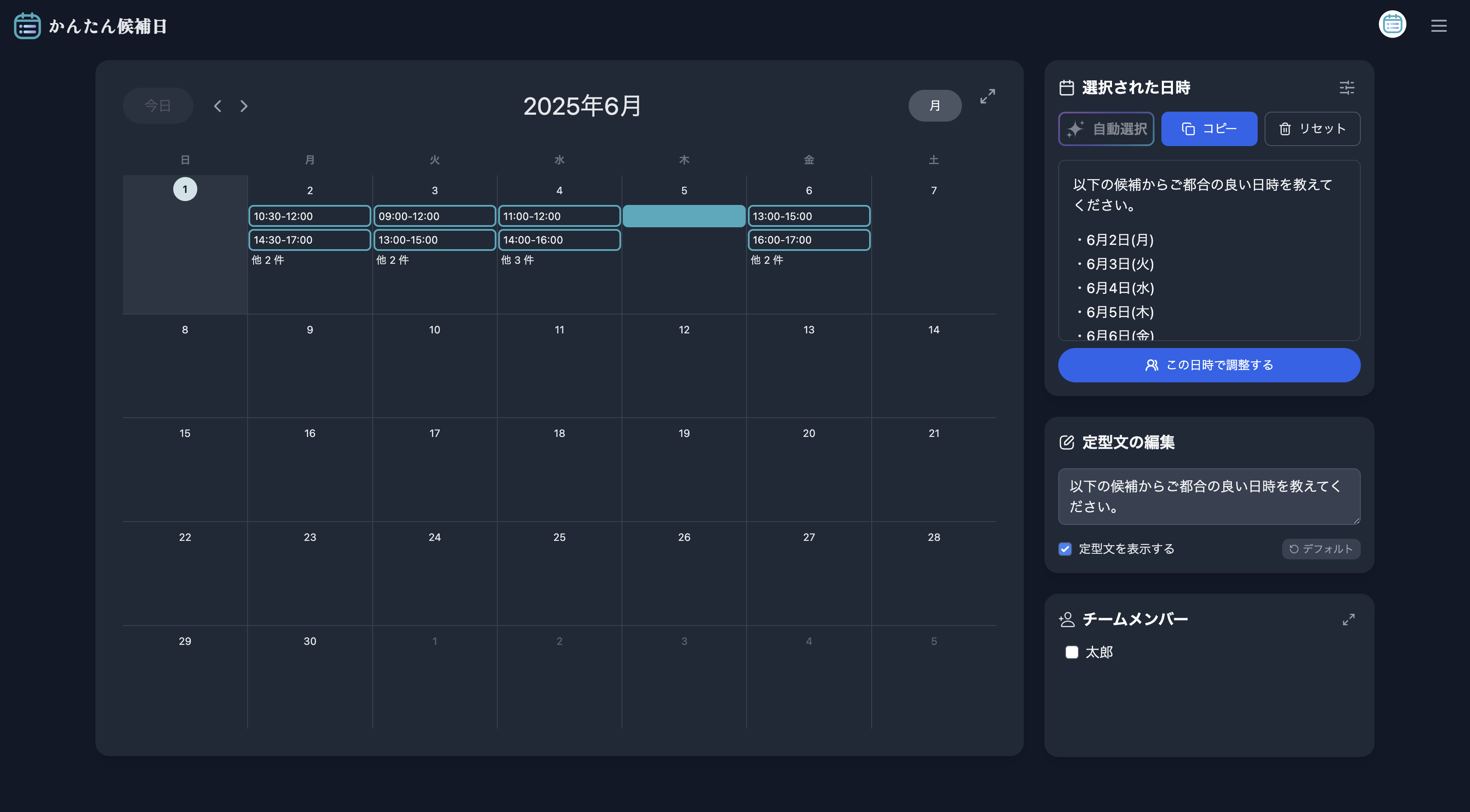
Task: Expand 他 2 件 on June 2
Action: (x=268, y=260)
